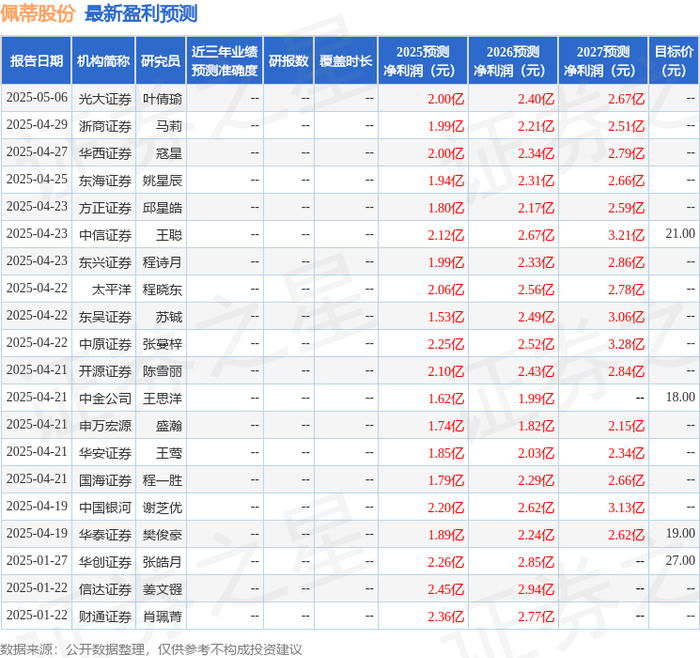The height and width of the screenshot is (658, 700).
Task: Click 中信证券 target price 21.00
Action: pyautogui.click(x=680, y=233)
